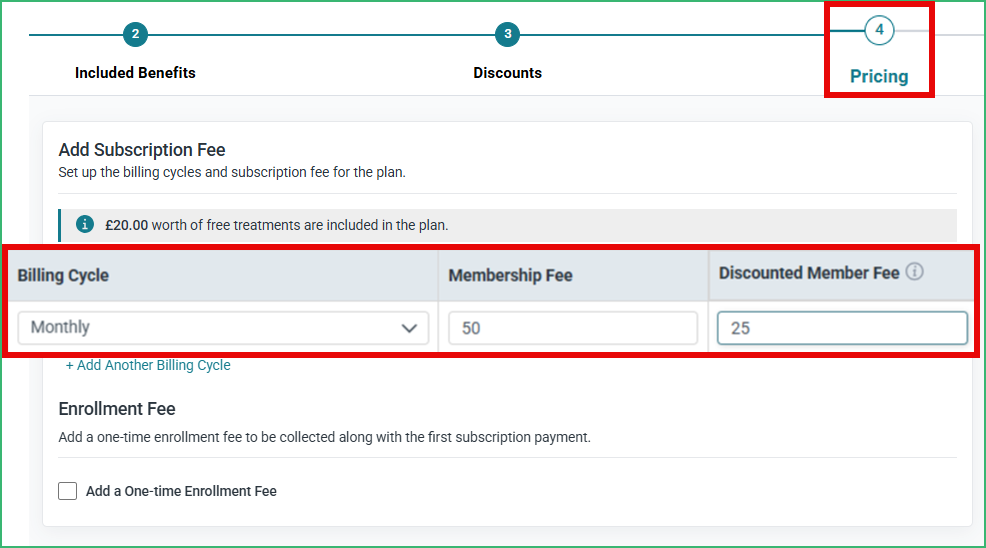Select the Pricing step label
This screenshot has height=548, width=986.
tap(879, 77)
